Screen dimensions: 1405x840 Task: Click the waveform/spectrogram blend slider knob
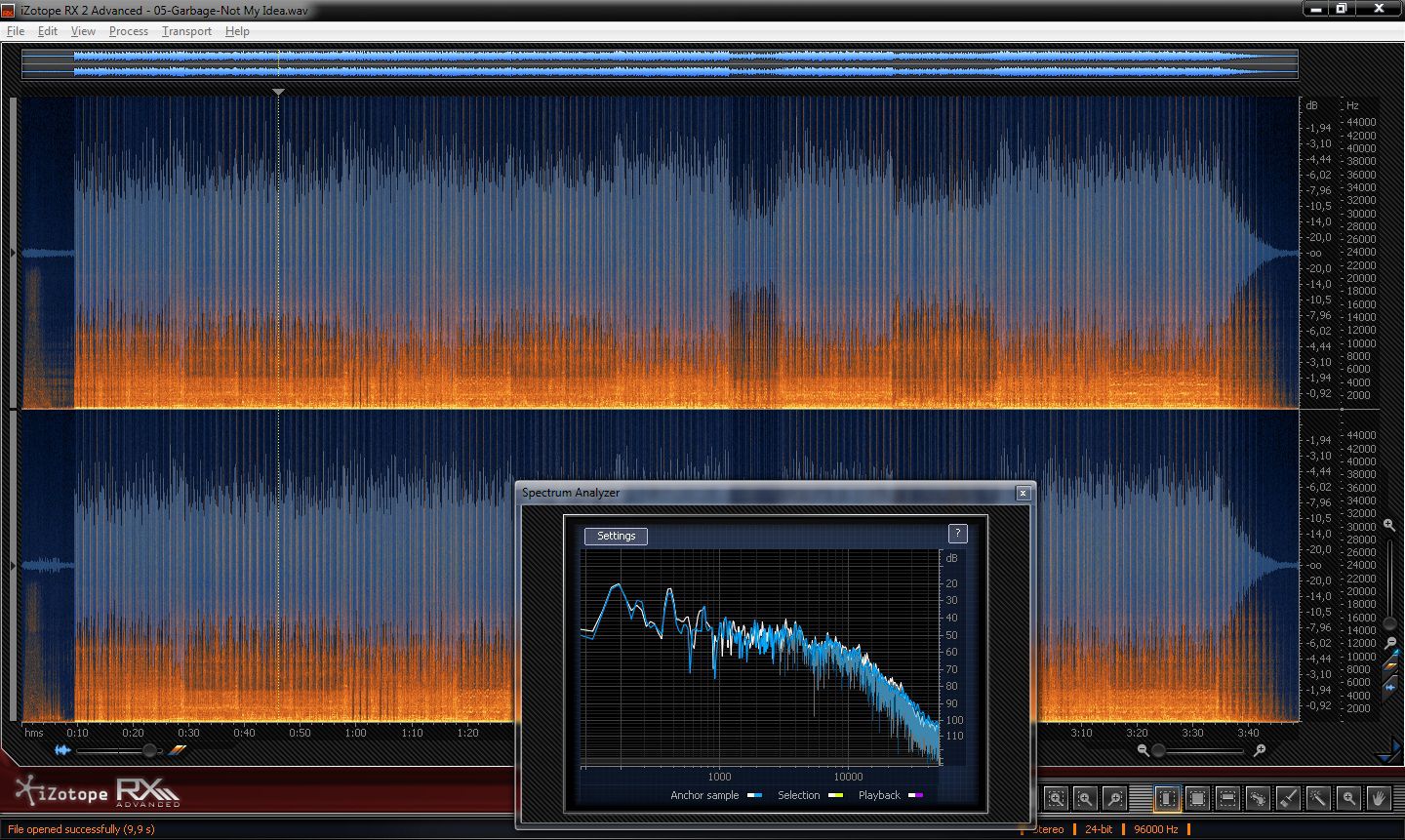(x=149, y=750)
